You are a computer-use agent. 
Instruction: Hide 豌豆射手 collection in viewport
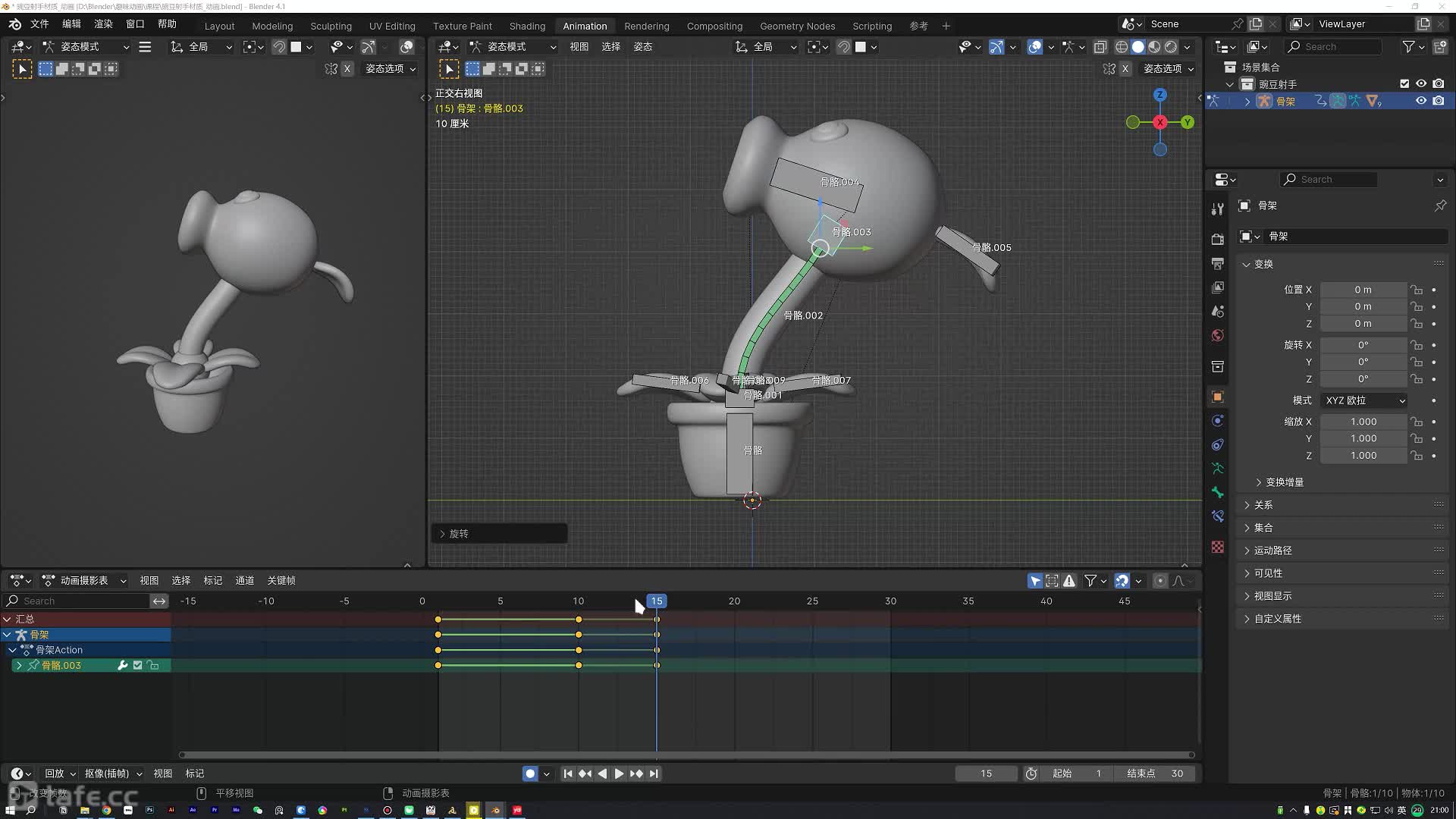pyautogui.click(x=1421, y=84)
